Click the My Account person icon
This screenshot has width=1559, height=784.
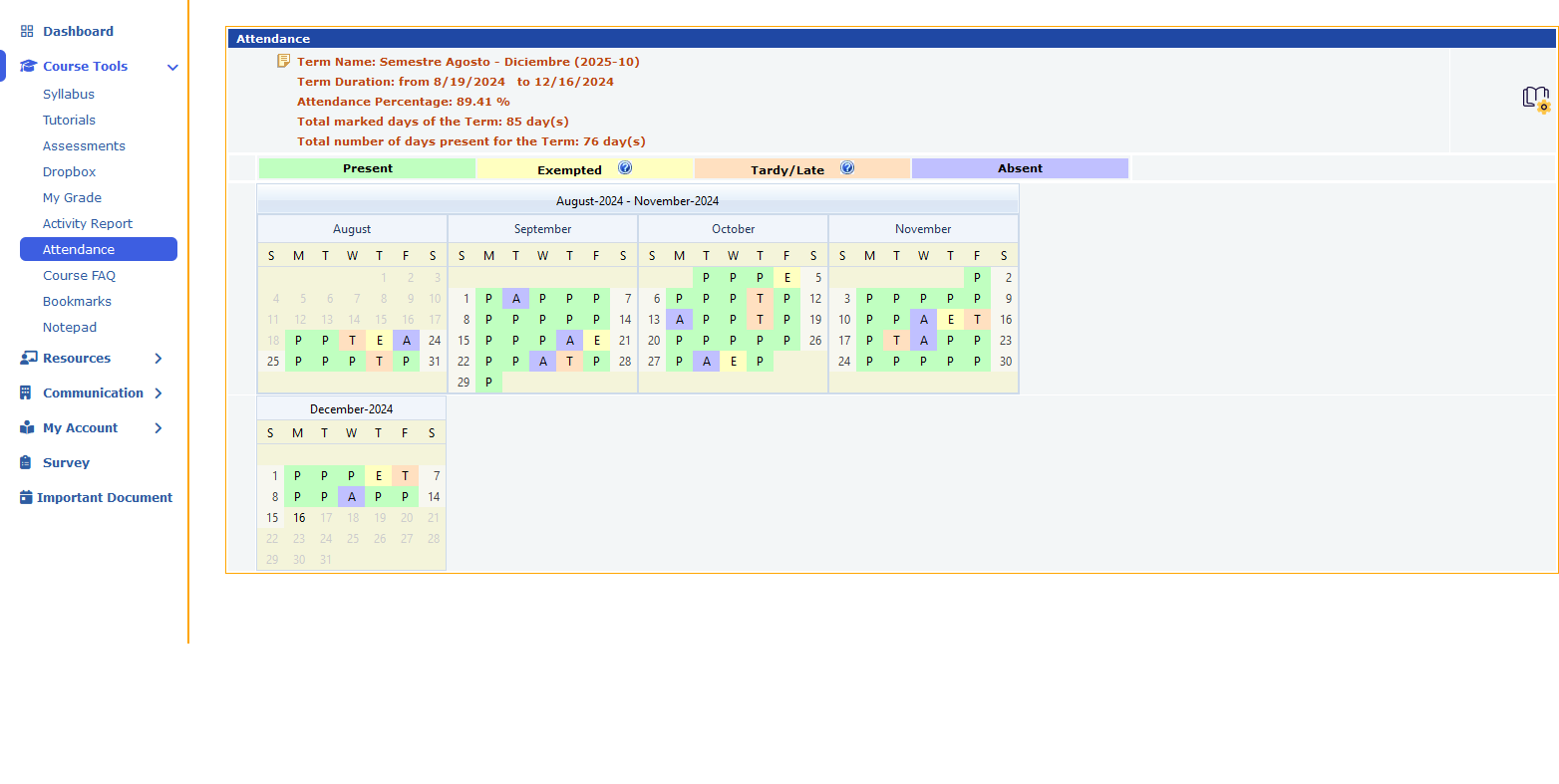(x=27, y=428)
